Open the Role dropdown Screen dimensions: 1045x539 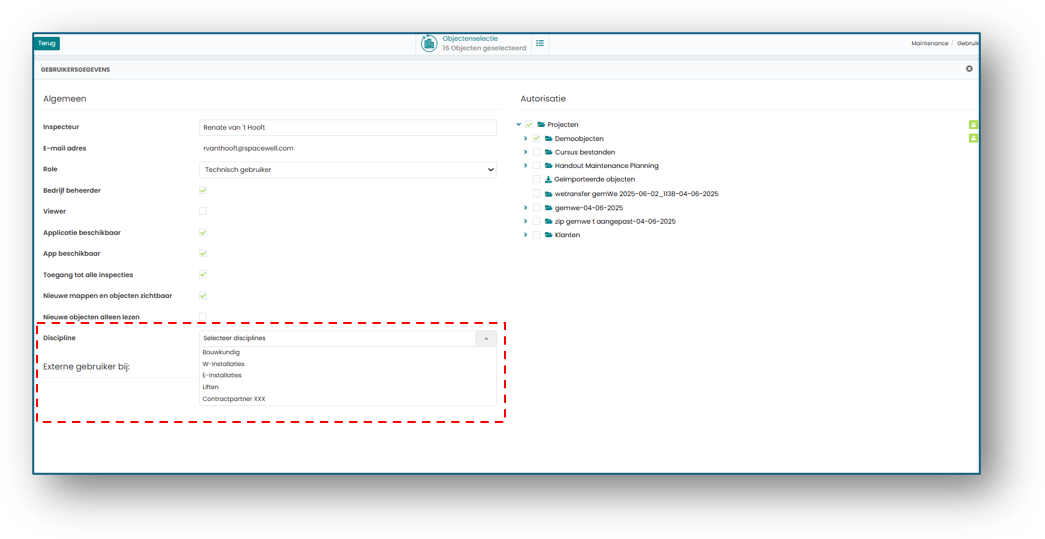[x=348, y=170]
